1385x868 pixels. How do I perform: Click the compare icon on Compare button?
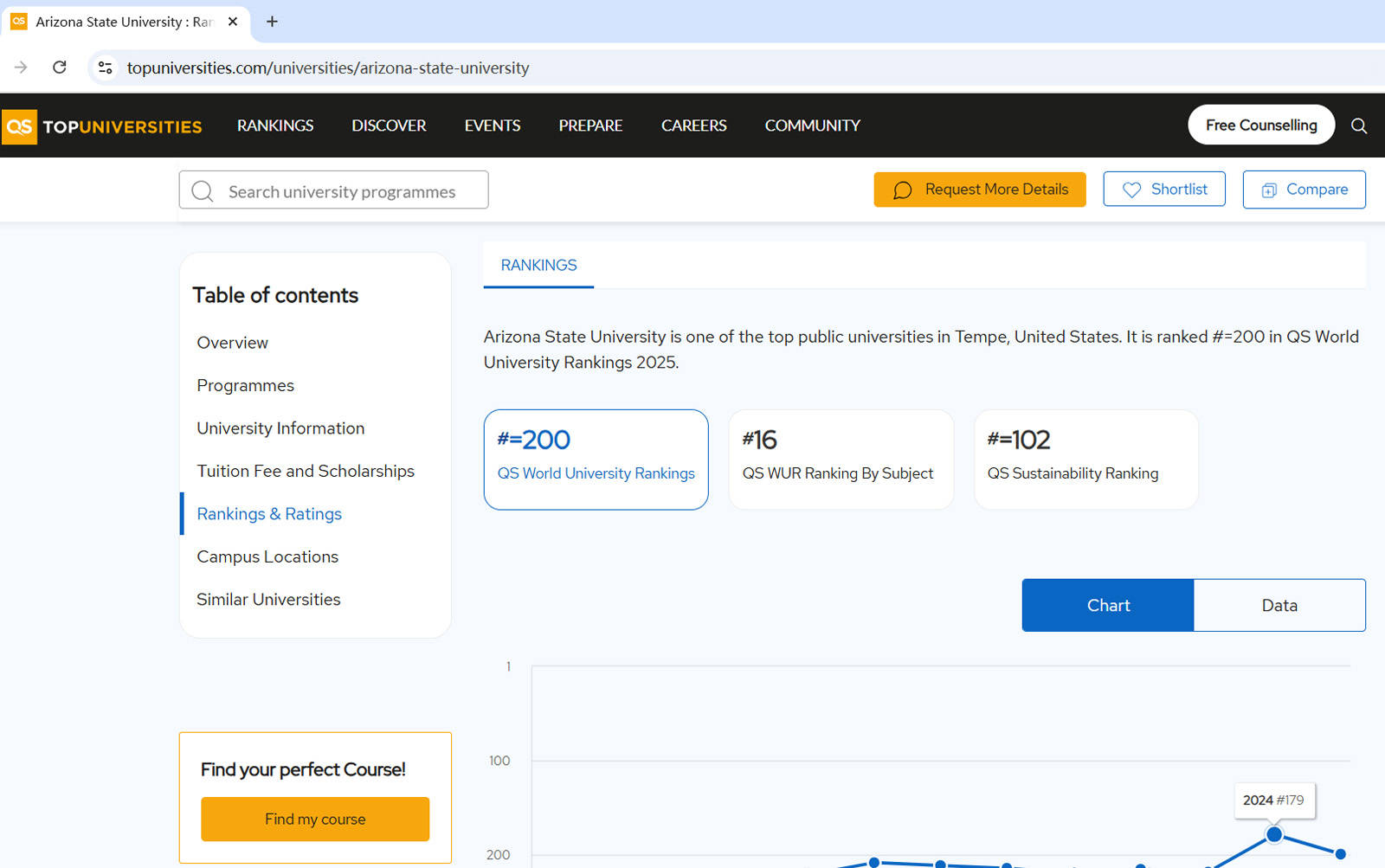(1269, 190)
